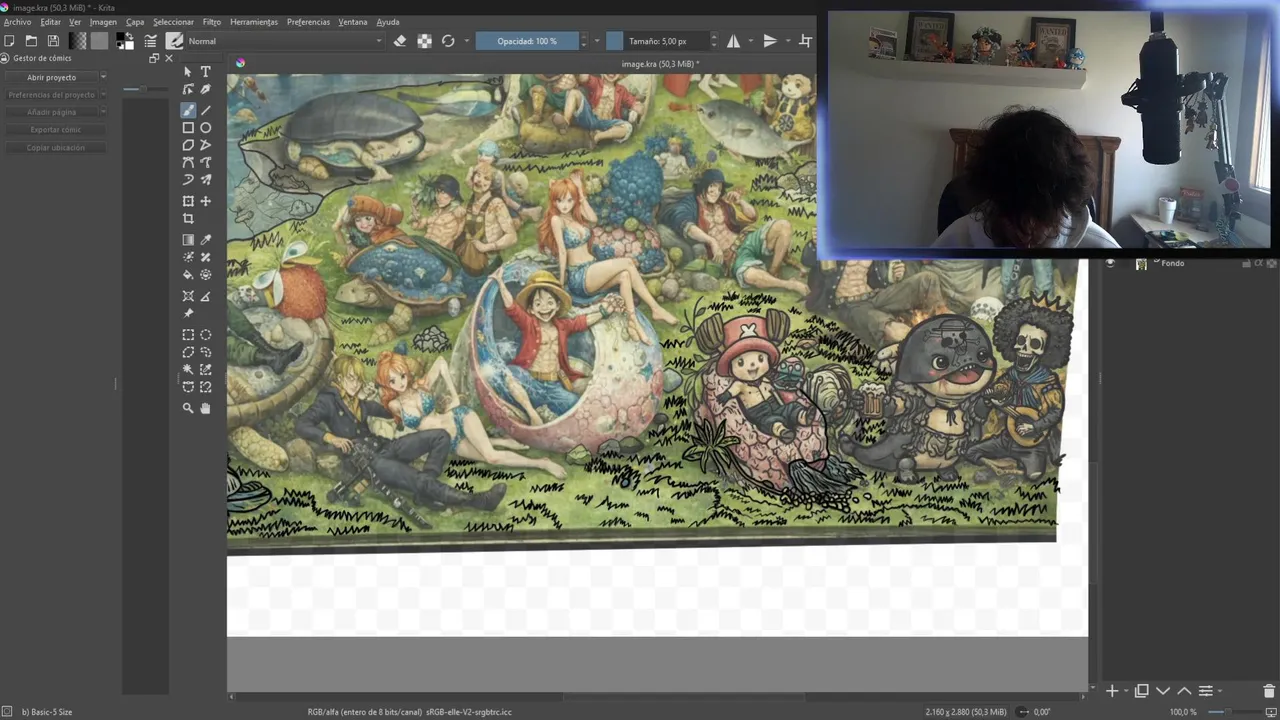Screen dimensions: 1280x720
Task: Select the Bezier Curve tool
Action: (x=188, y=162)
